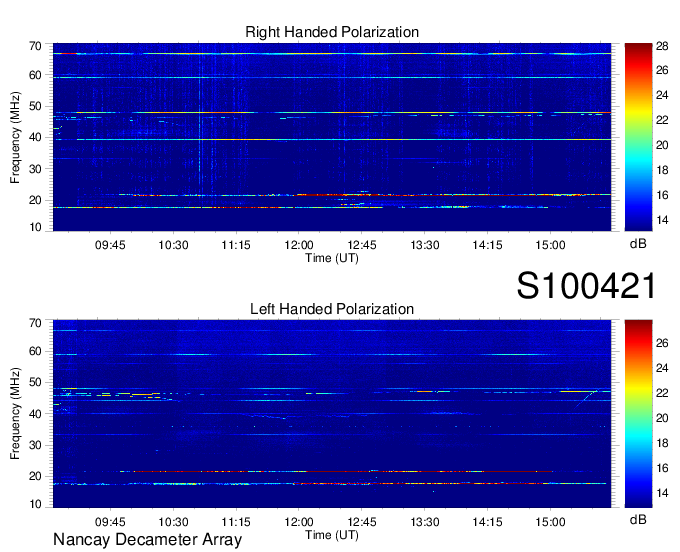Click the right-handed panel's color scale bar
The width and height of the screenshot is (680, 552).
638,137
